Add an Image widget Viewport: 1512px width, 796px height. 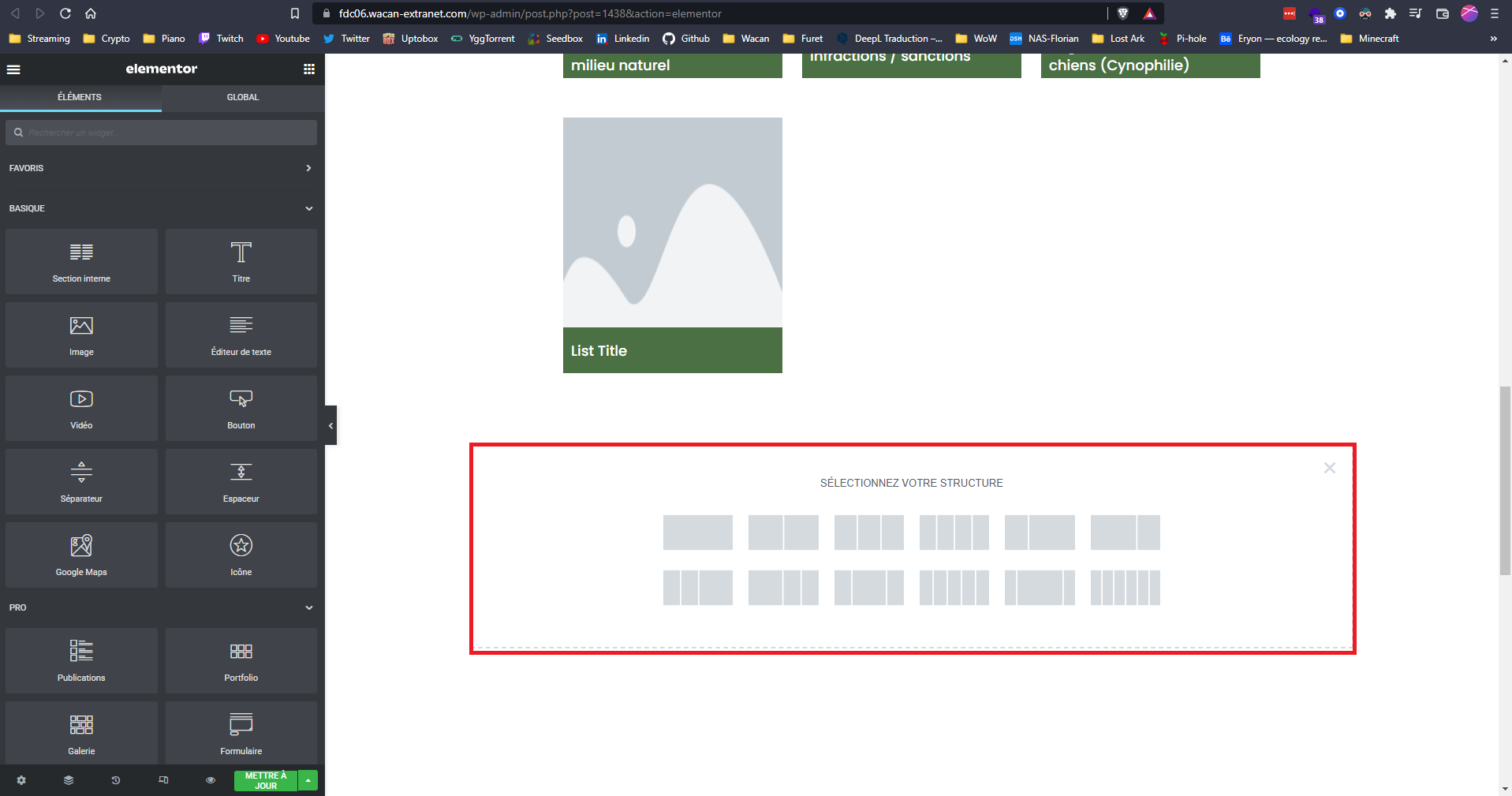point(81,334)
